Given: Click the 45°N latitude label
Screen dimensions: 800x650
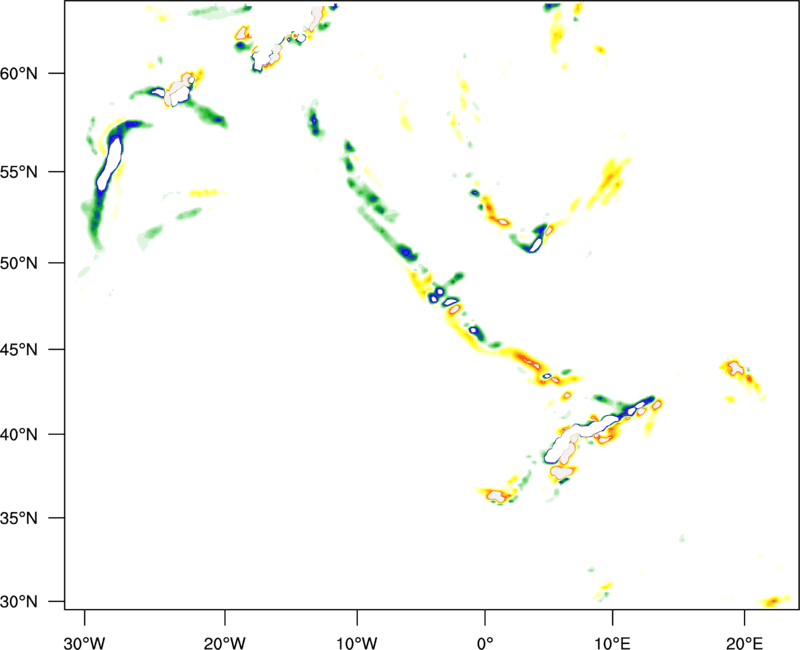Looking at the screenshot, I should 19,350.
